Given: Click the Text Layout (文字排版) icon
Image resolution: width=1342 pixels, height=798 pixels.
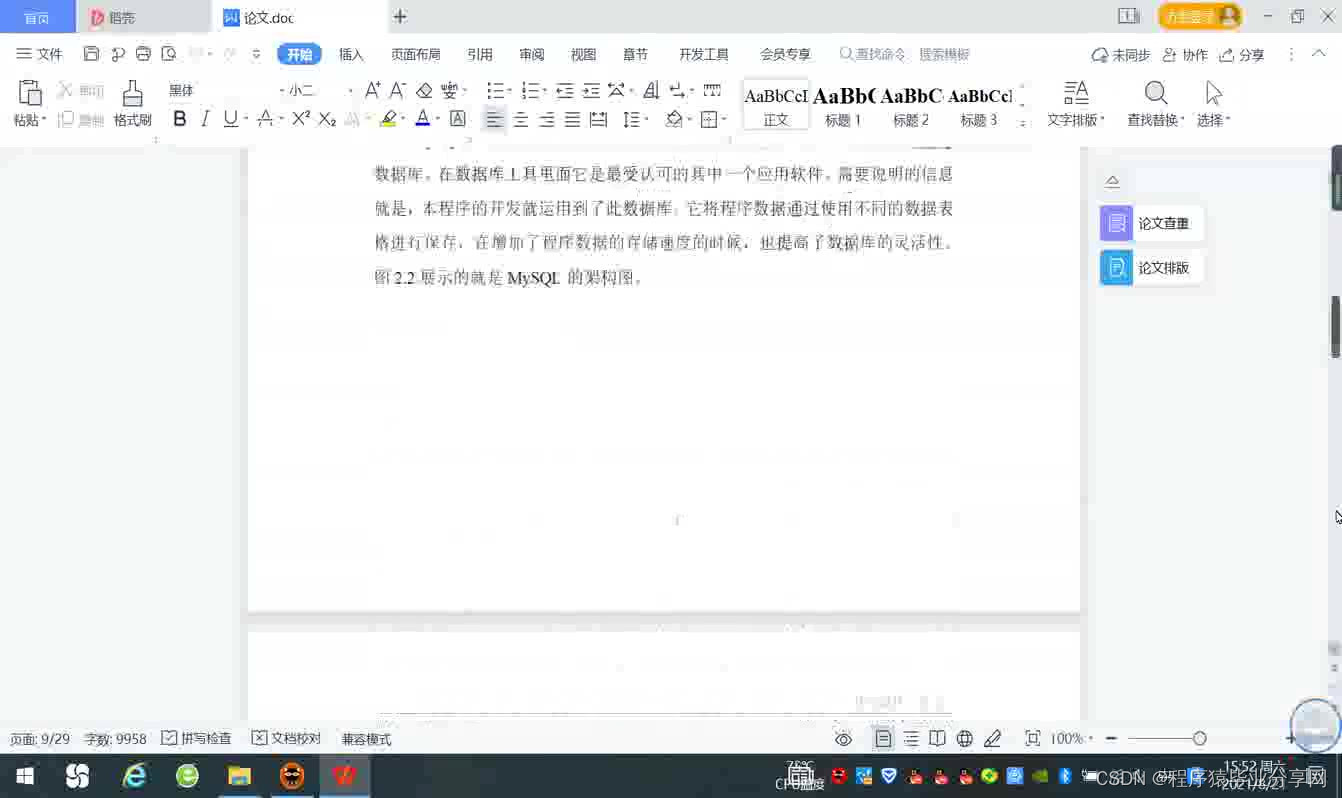Looking at the screenshot, I should (1076, 93).
